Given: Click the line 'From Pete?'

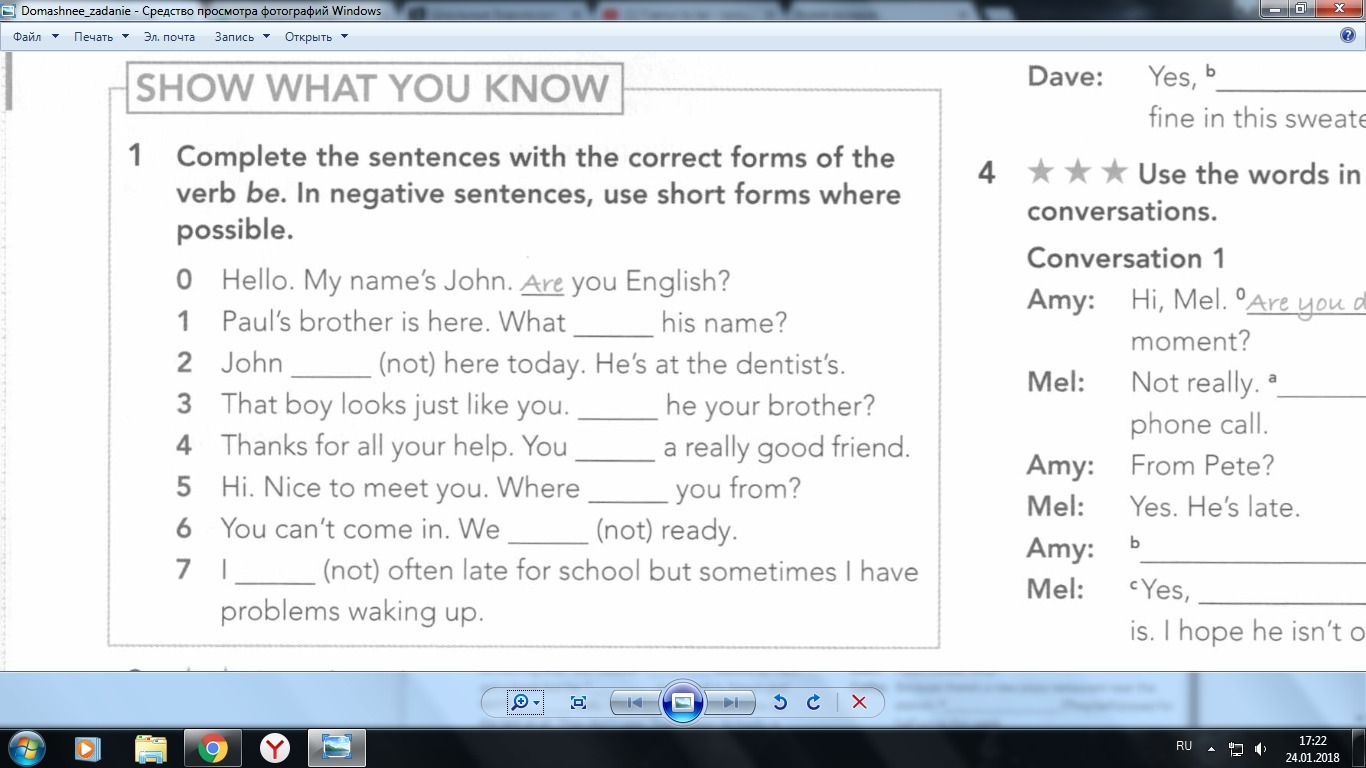Looking at the screenshot, I should (1202, 465).
